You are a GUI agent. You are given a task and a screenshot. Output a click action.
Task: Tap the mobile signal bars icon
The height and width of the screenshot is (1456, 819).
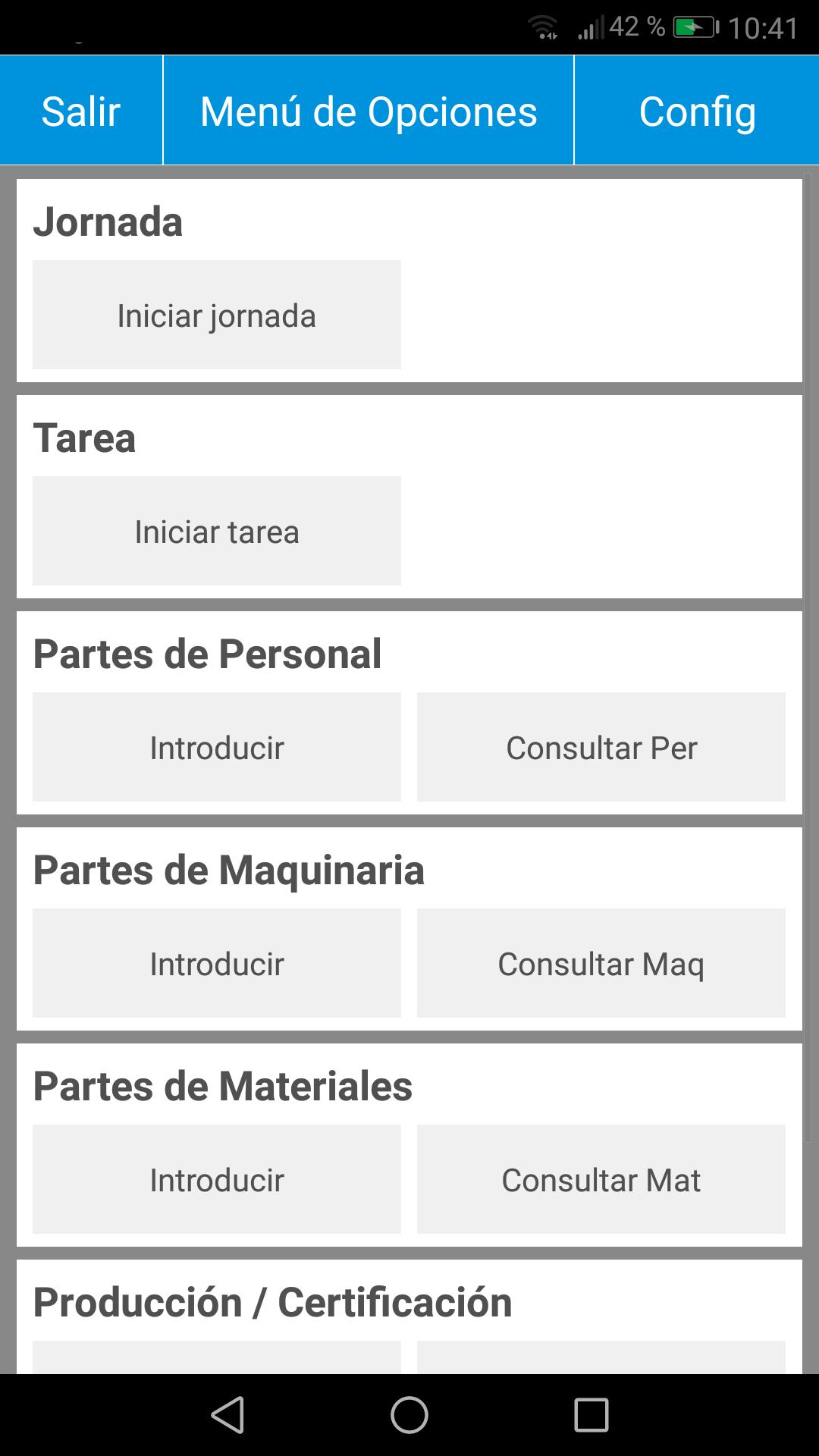pyautogui.click(x=591, y=29)
